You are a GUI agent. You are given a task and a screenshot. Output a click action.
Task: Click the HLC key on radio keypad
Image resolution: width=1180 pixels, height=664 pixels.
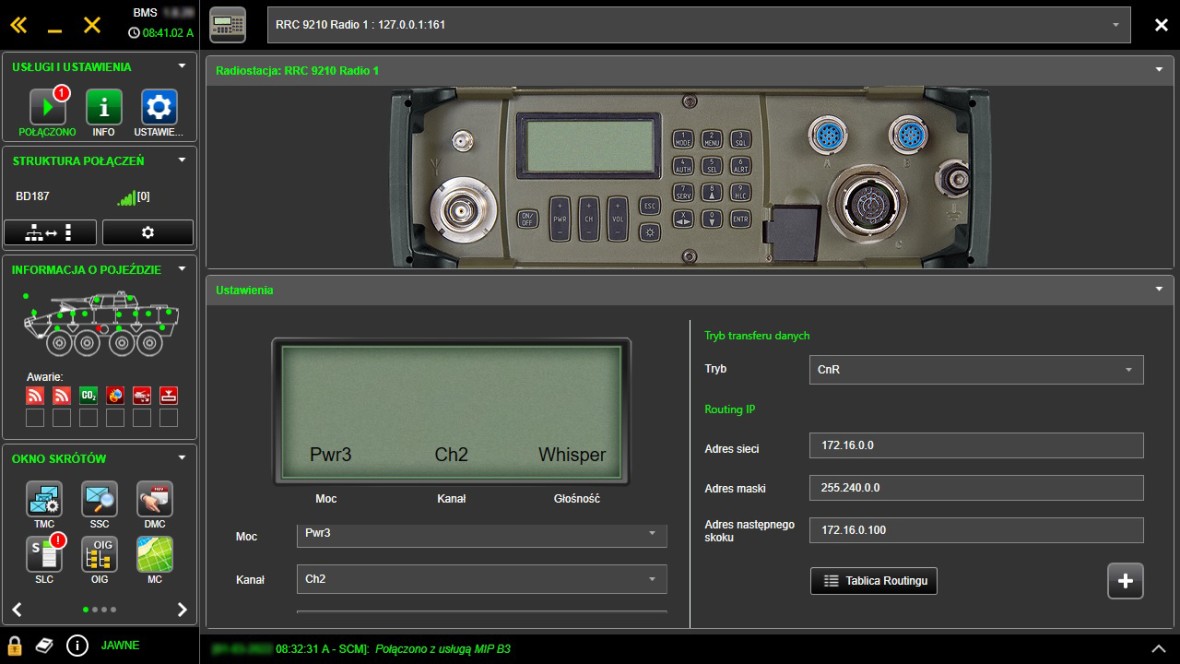(x=741, y=193)
